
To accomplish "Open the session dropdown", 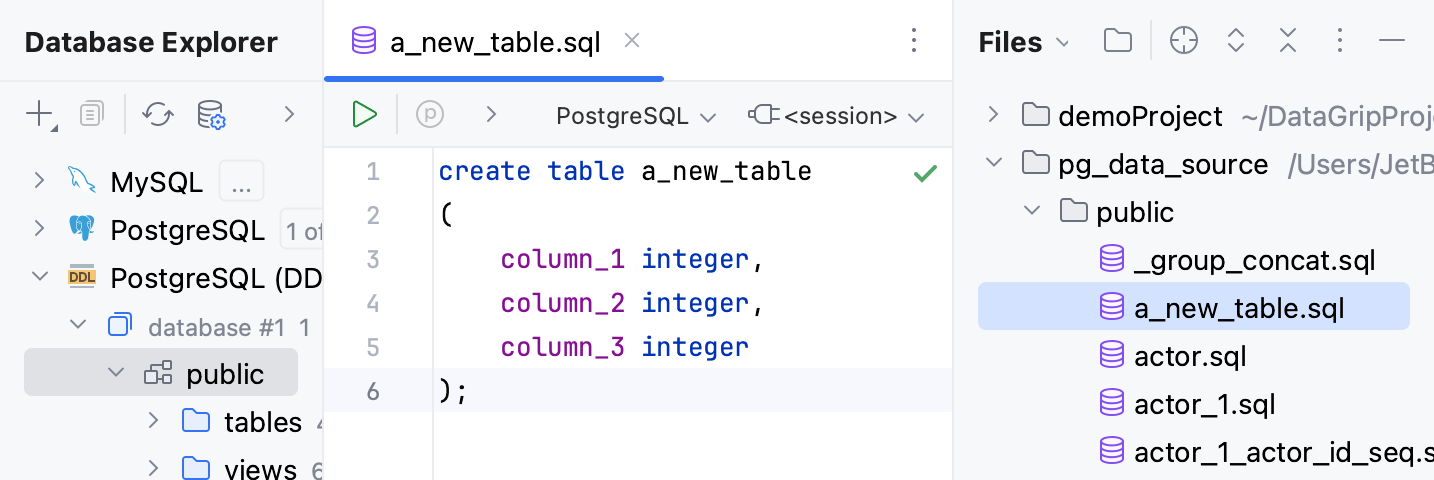I will (x=836, y=116).
